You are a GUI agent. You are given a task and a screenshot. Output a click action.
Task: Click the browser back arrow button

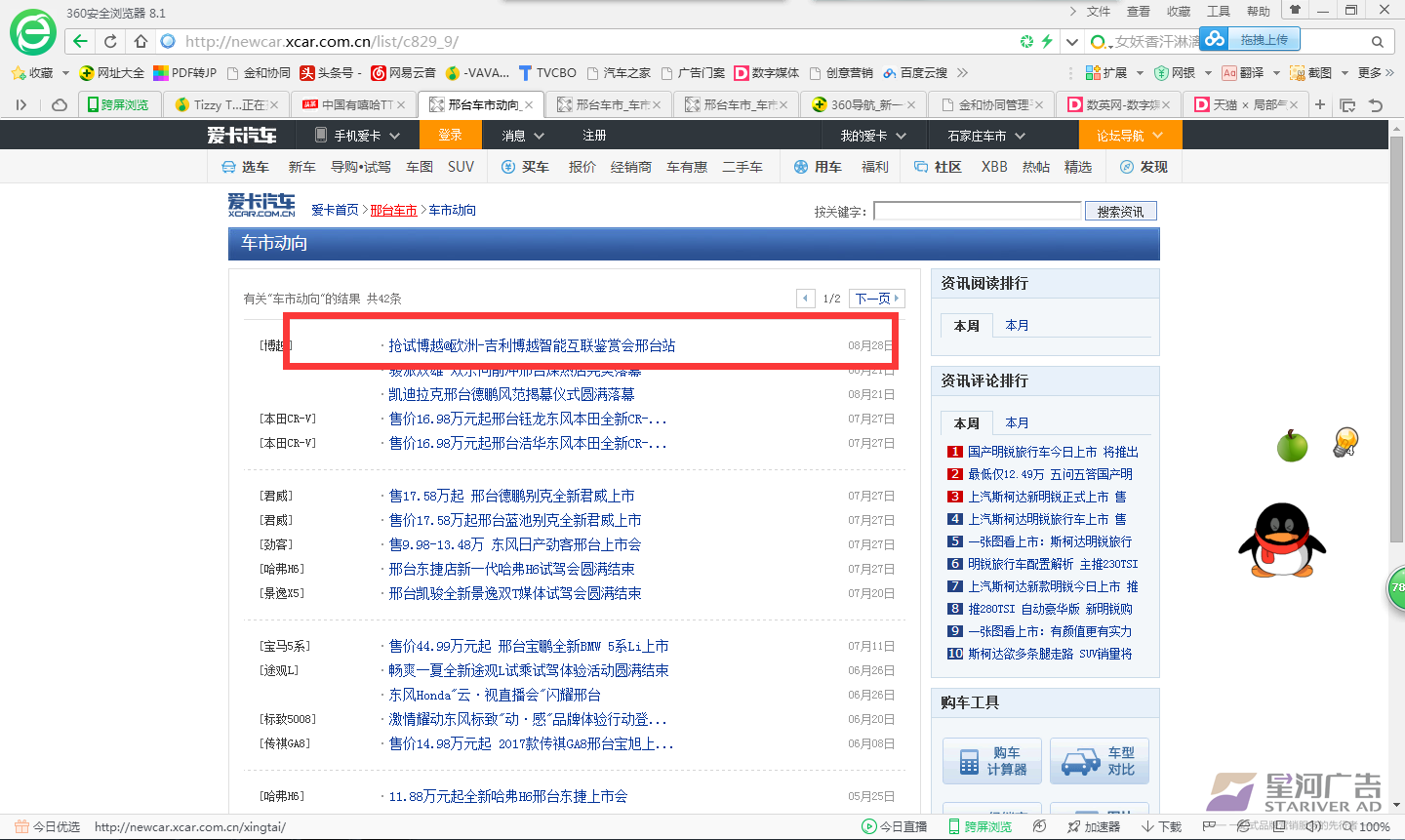coord(81,41)
